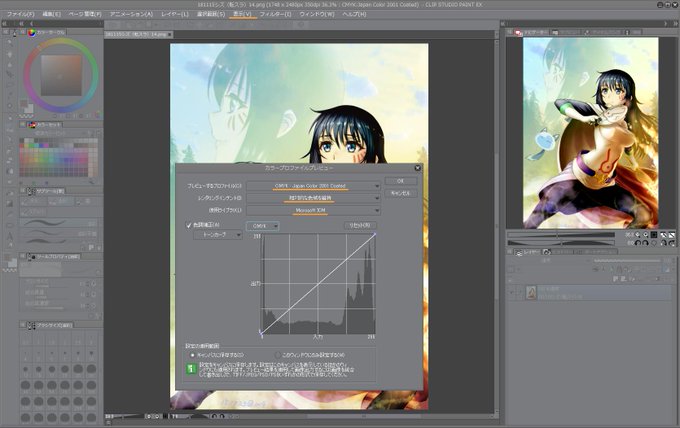The width and height of the screenshot is (680, 428).
Task: Click the Navigator panel tab icon
Action: 518,33
